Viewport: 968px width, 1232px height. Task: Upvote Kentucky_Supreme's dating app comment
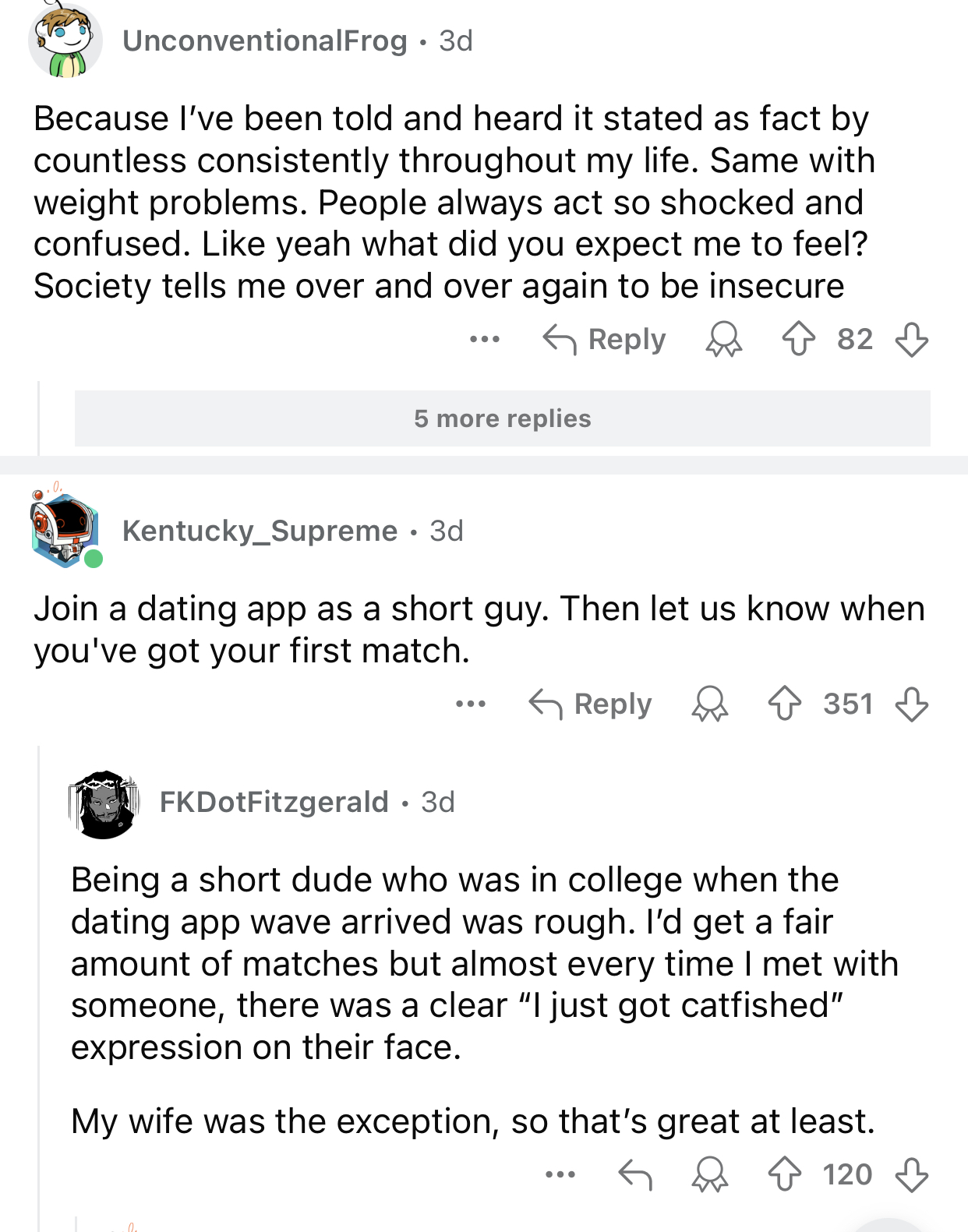(x=784, y=704)
